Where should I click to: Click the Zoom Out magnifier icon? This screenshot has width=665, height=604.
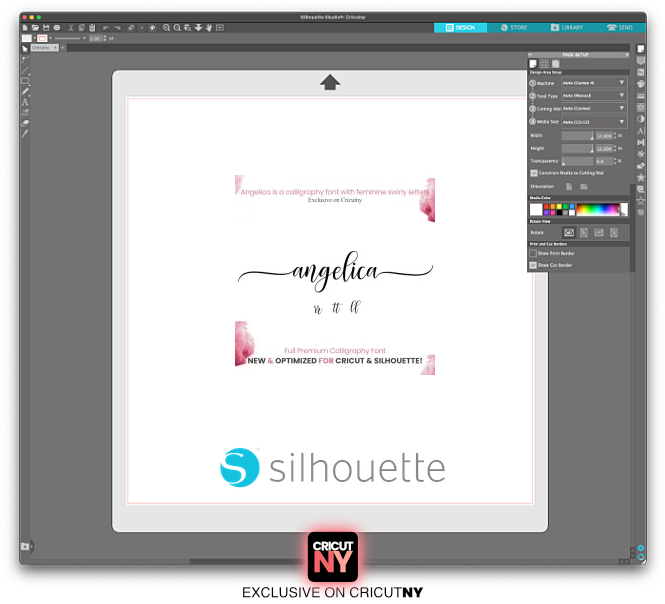click(177, 28)
